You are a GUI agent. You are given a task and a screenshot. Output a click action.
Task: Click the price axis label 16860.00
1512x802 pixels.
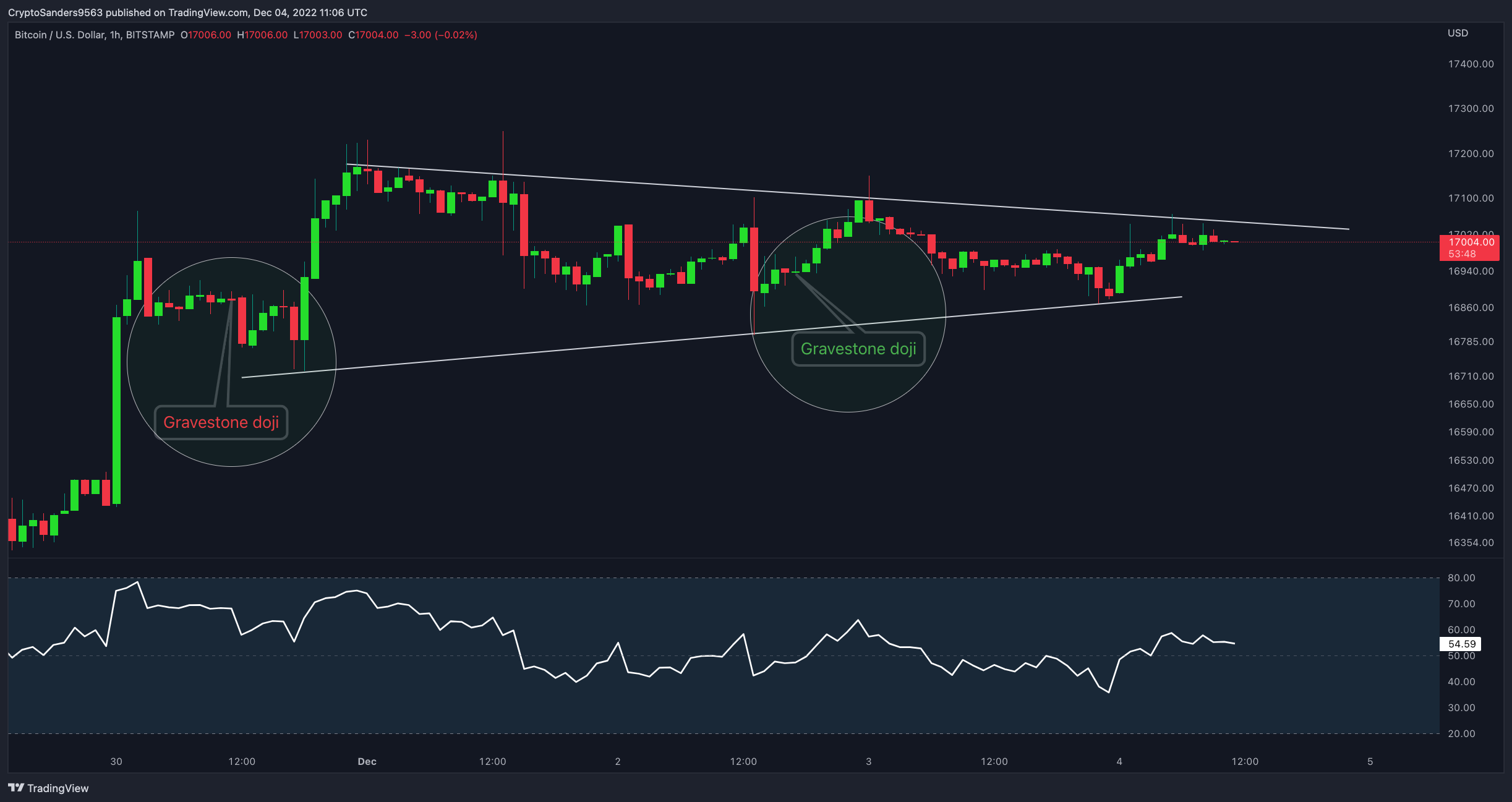(x=1471, y=307)
